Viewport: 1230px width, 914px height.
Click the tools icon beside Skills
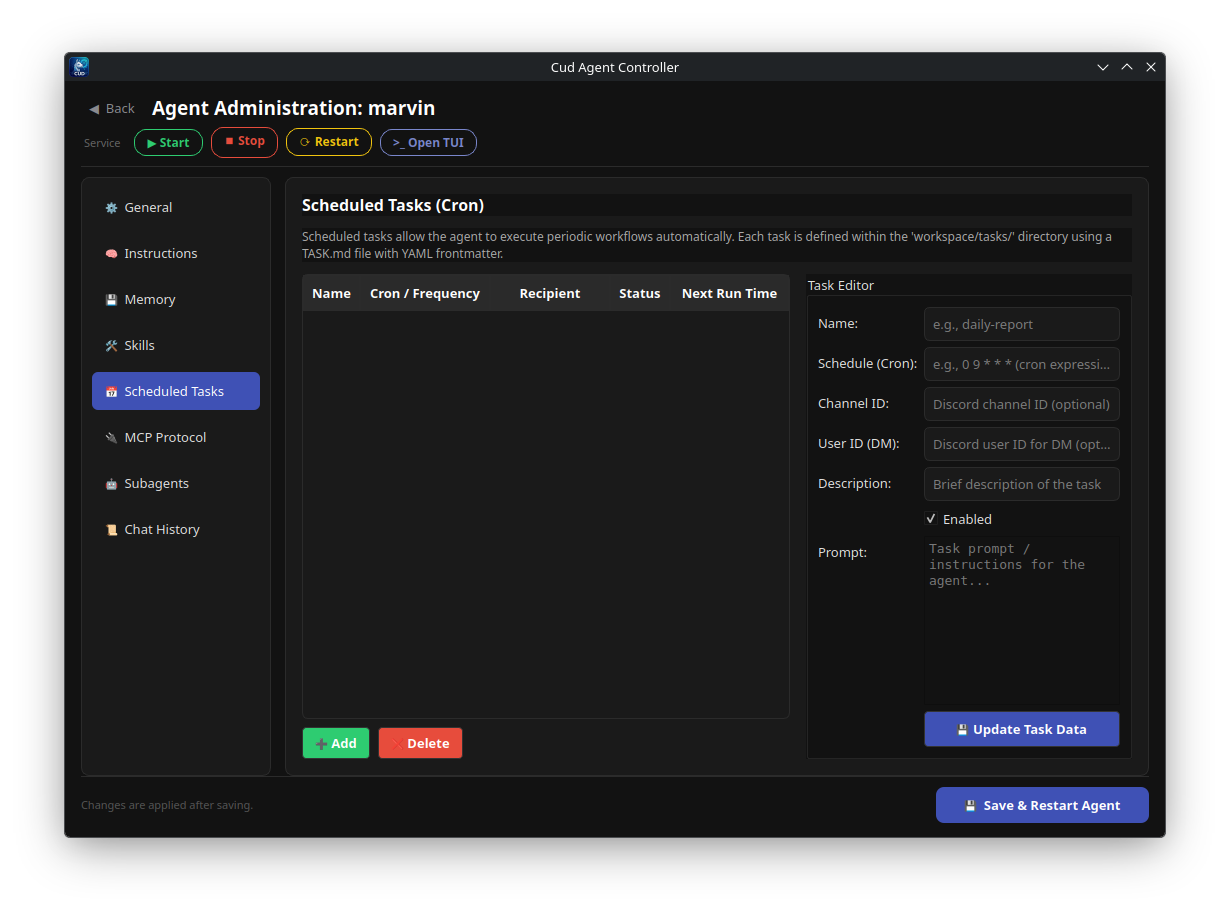(111, 346)
